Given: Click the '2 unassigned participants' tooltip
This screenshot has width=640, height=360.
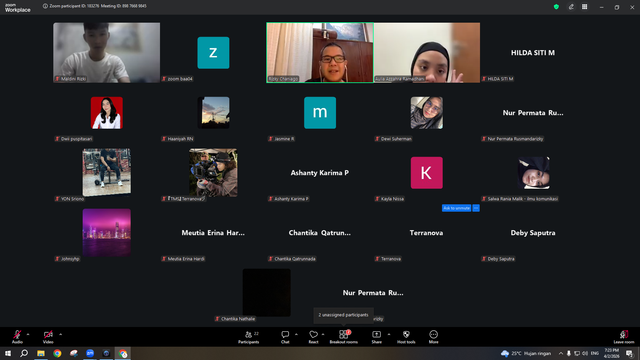Looking at the screenshot, I should point(343,315).
